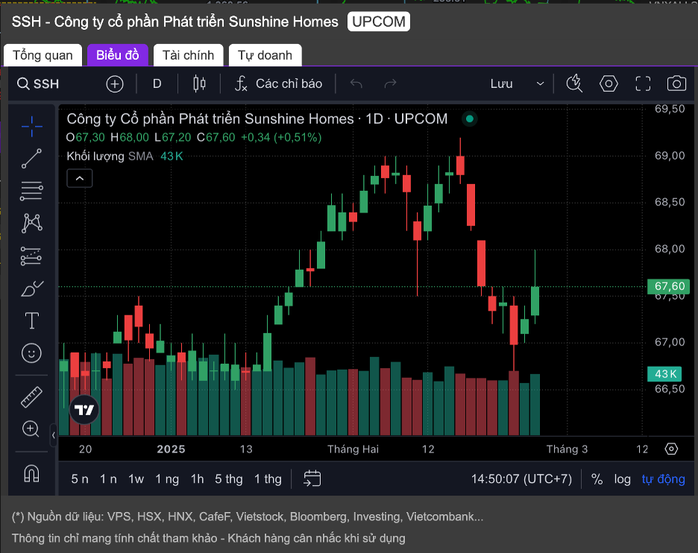Set date range to 1 ng
This screenshot has width=698, height=553.
(167, 479)
